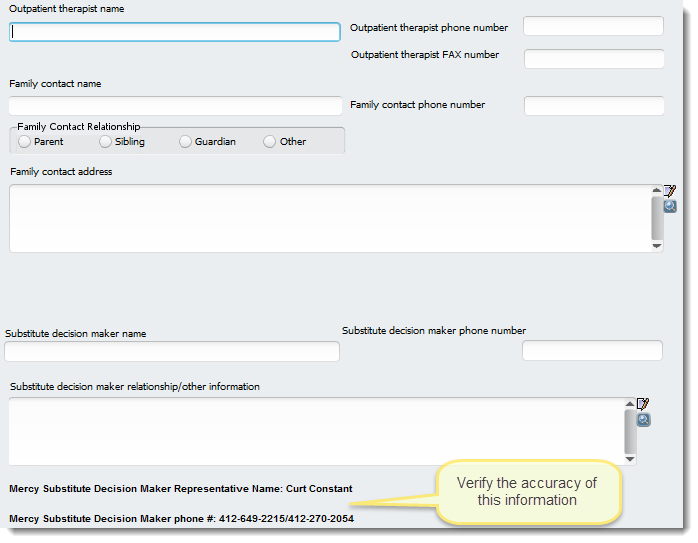Click the Outpatient therapist FAX number field

594,59
